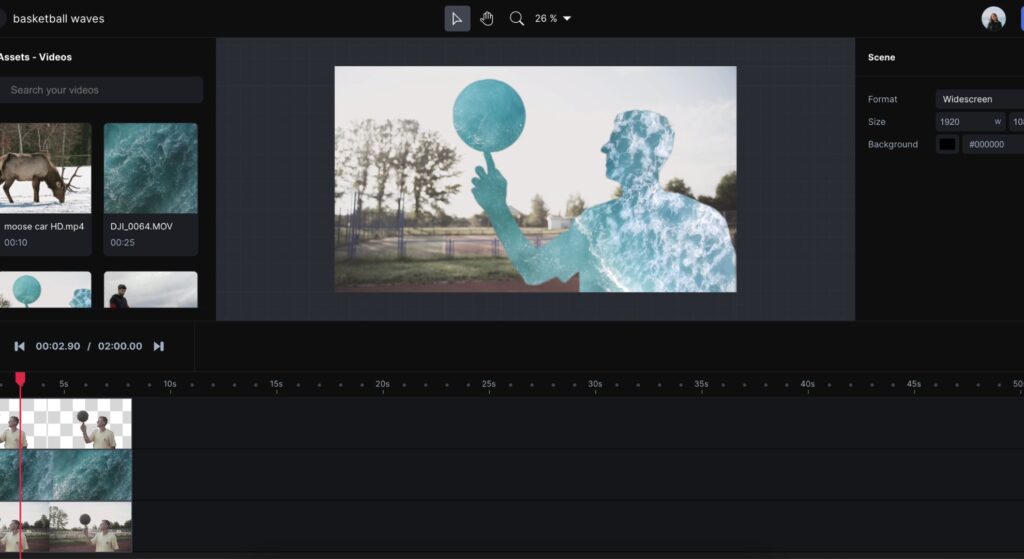Click the magnifier zoom icon

tap(517, 19)
